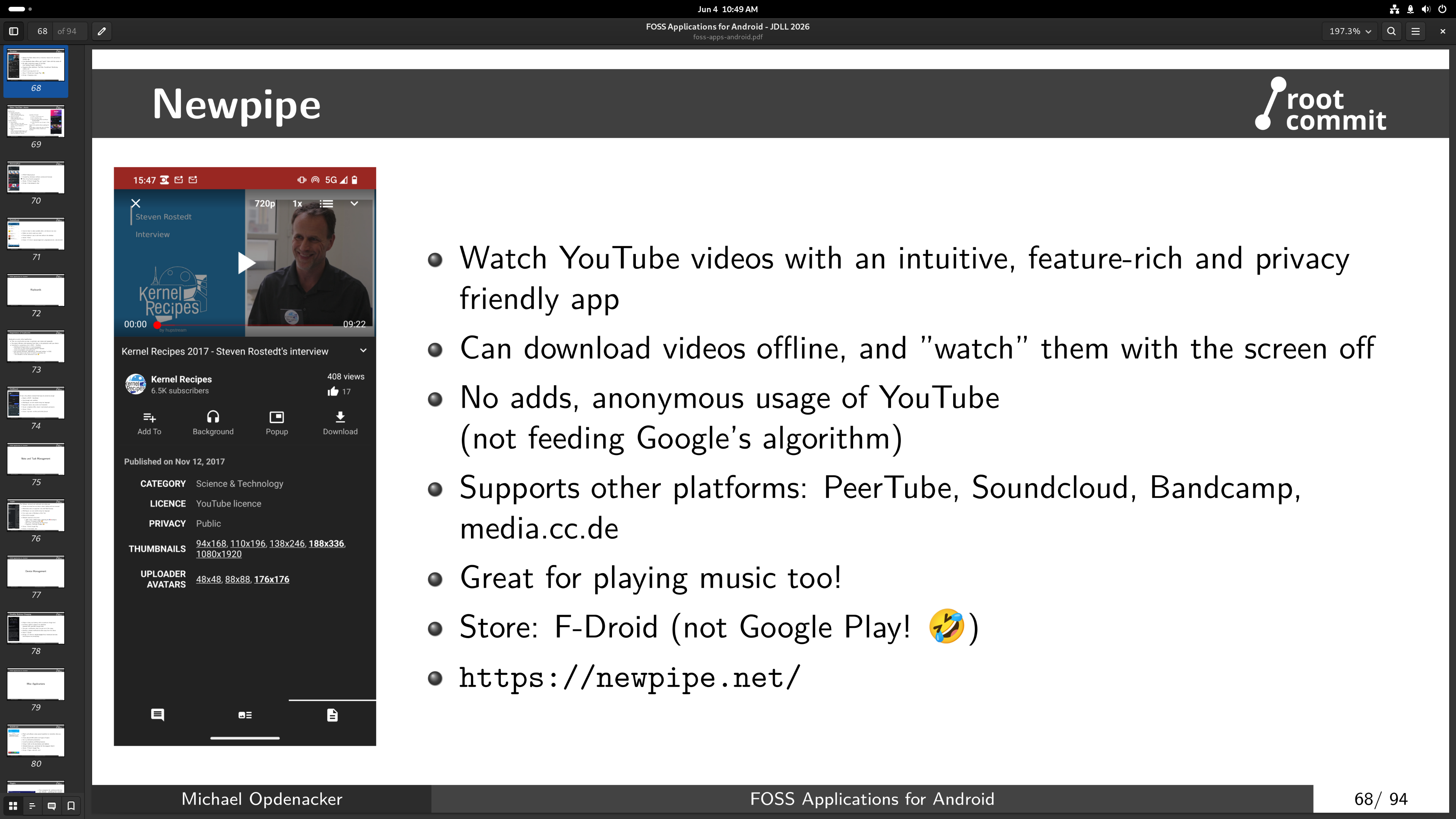The width and height of the screenshot is (1456, 819).
Task: Go to page 76 thumbnail
Action: pos(36,516)
